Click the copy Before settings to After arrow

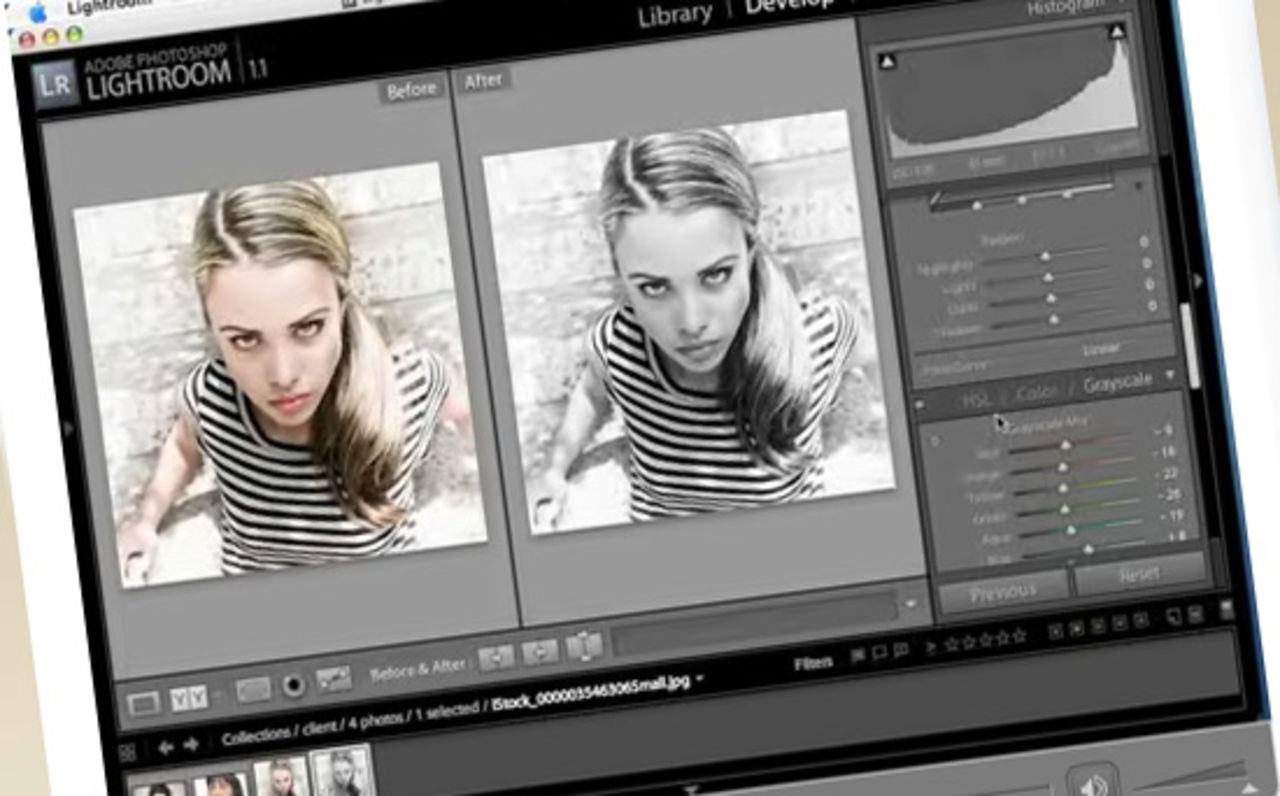[x=496, y=657]
